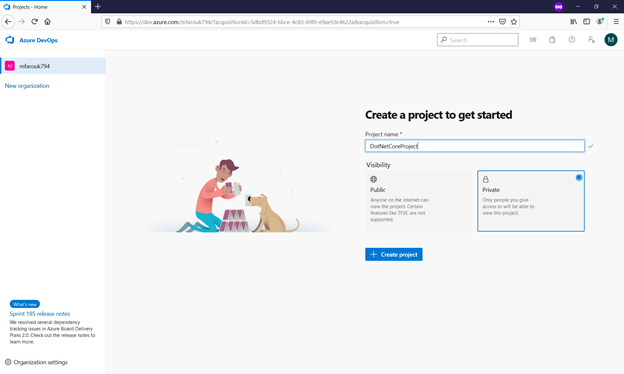Close the Projects - Home browser tab
This screenshot has width=624, height=374.
click(x=84, y=7)
